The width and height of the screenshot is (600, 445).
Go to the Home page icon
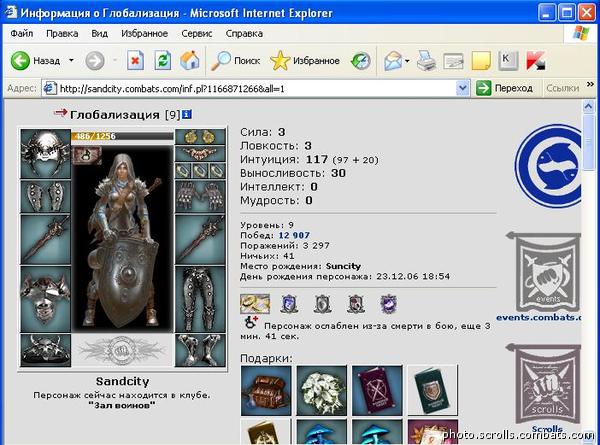(x=190, y=60)
